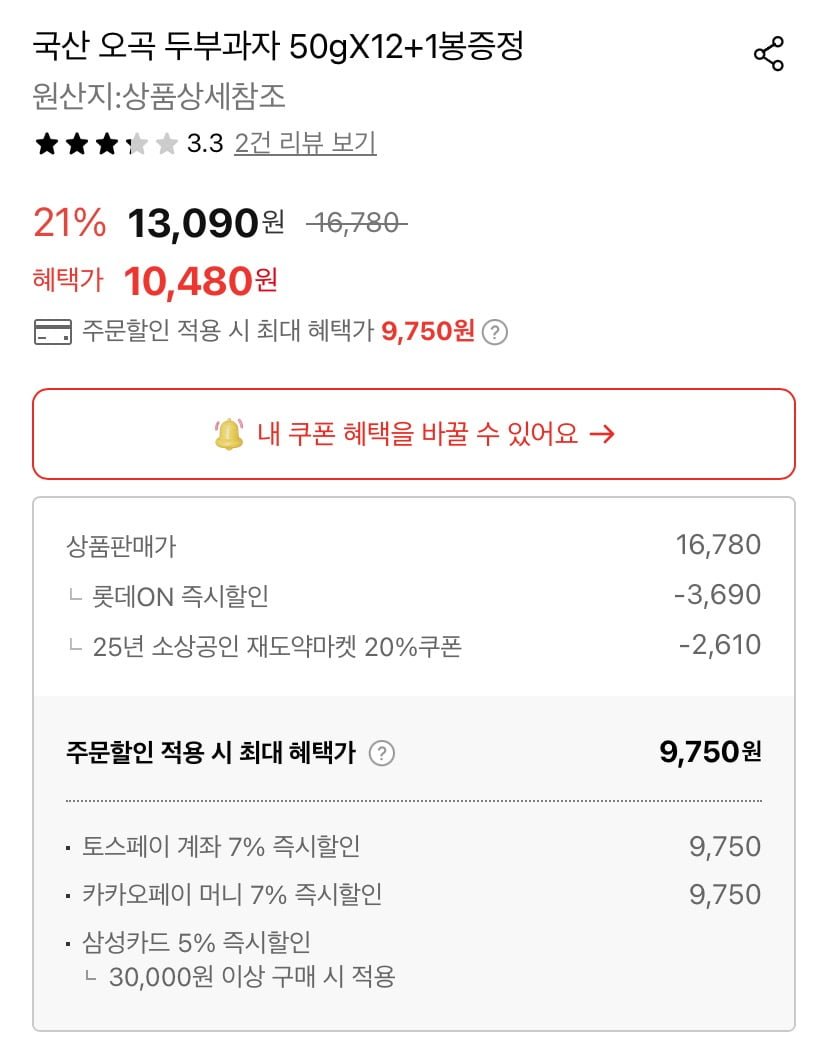Tap help icon next to bold 최대 혜택가

381,754
